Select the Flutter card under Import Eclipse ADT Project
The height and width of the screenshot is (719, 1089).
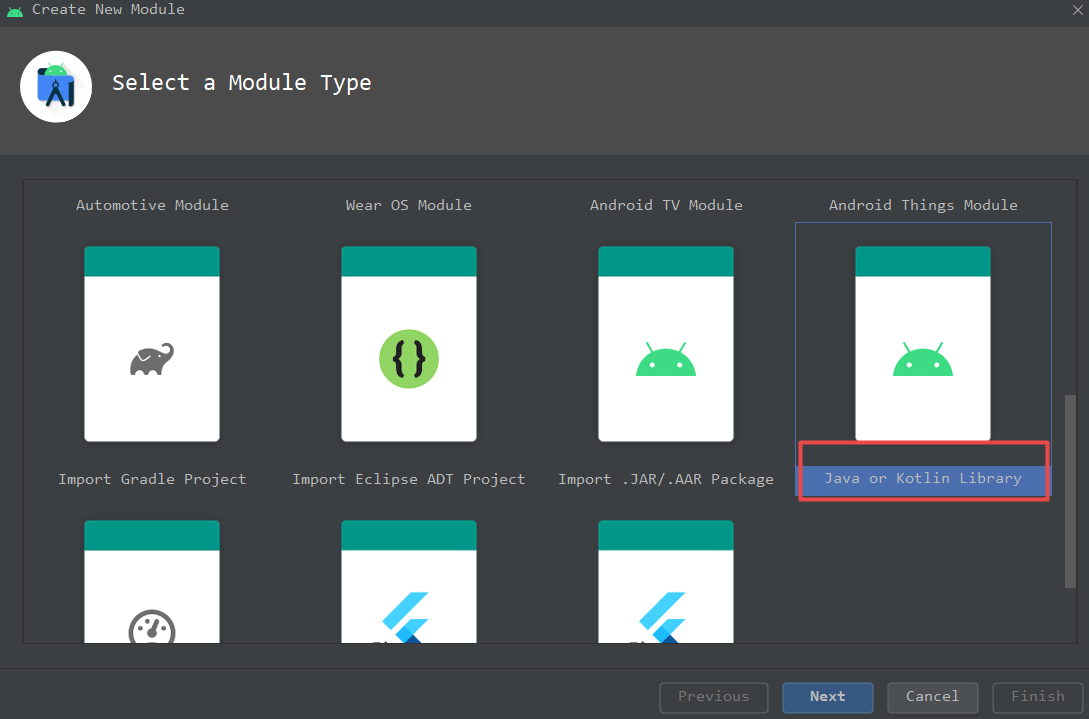point(409,581)
